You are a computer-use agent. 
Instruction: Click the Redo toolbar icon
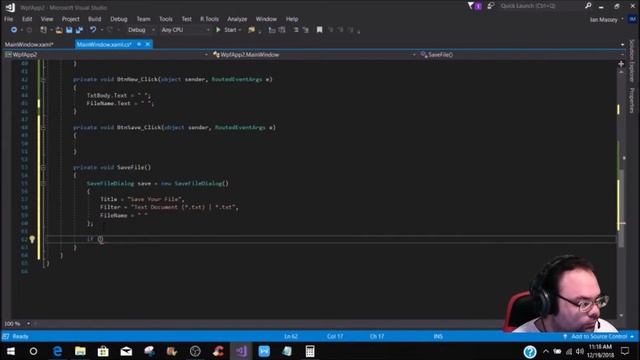[x=110, y=30]
